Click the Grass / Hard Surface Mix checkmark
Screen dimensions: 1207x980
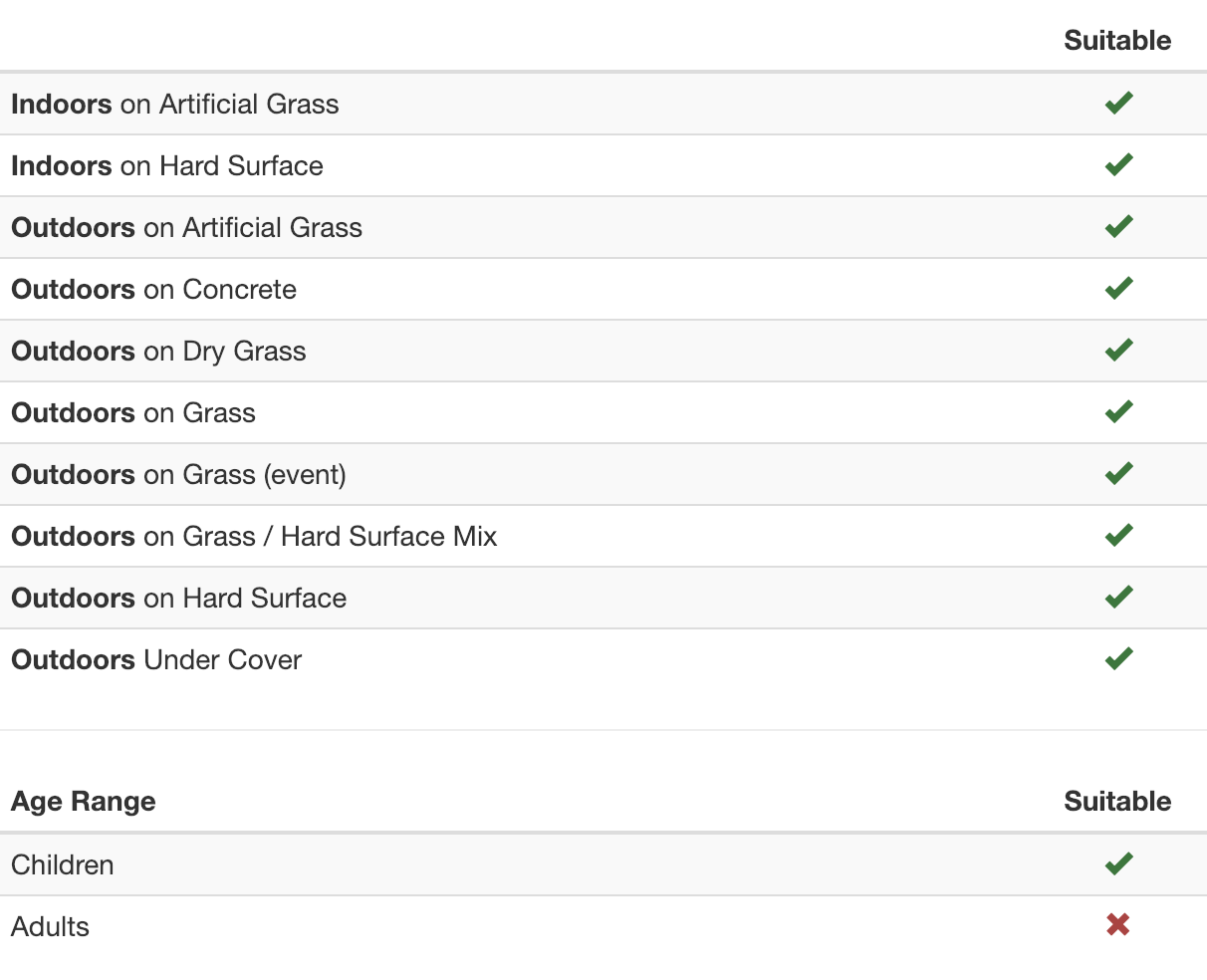tap(1118, 535)
